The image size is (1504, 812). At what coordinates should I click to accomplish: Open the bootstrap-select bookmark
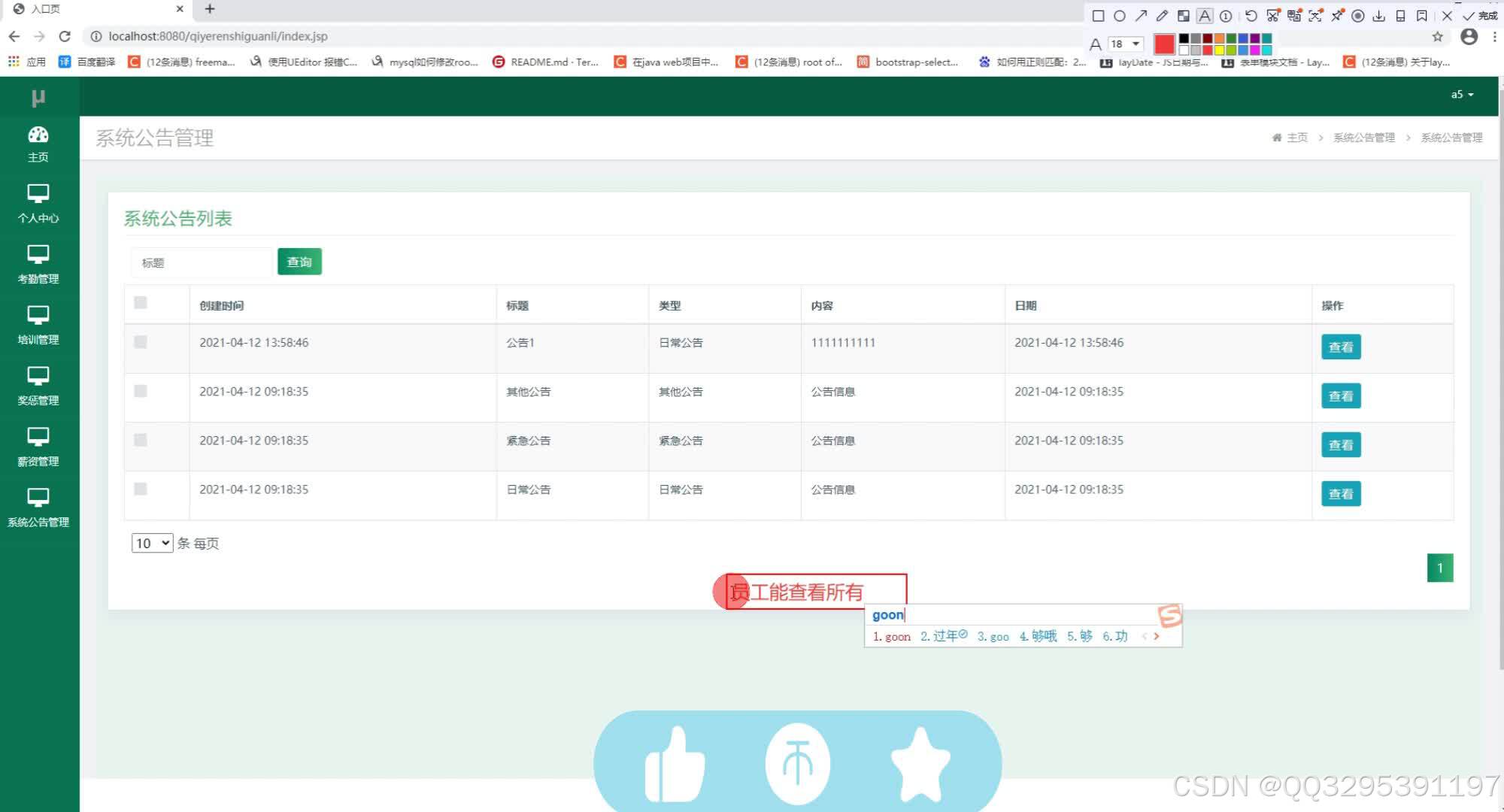(908, 62)
